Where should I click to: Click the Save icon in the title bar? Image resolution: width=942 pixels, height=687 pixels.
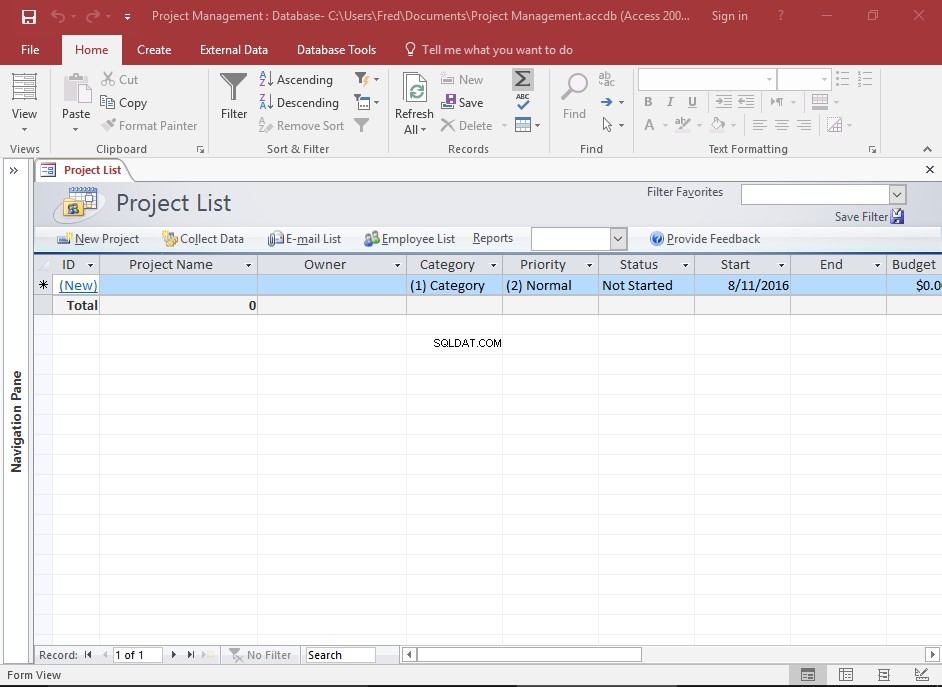click(28, 16)
